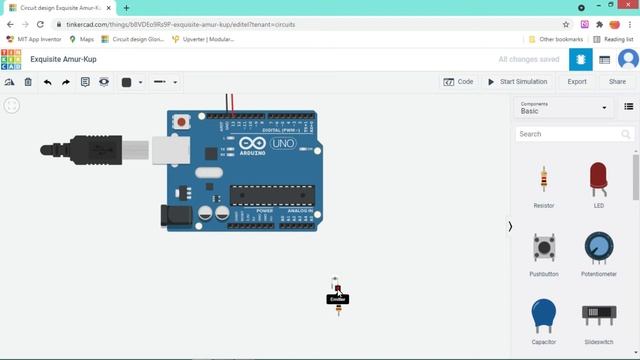This screenshot has height=360, width=640.
Task: Start Simulation
Action: [x=517, y=82]
